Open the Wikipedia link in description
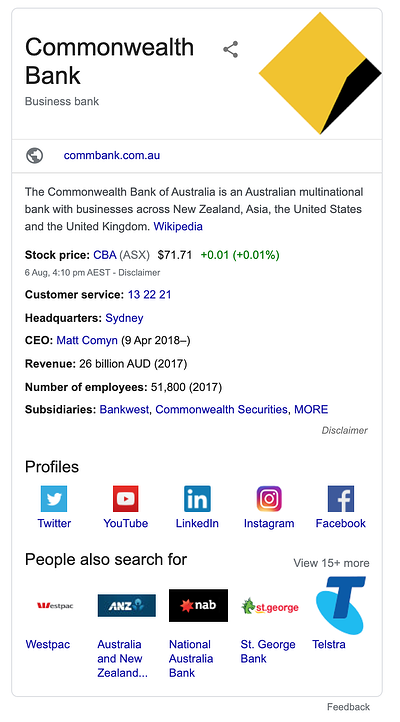Image resolution: width=400 pixels, height=722 pixels. tap(178, 227)
